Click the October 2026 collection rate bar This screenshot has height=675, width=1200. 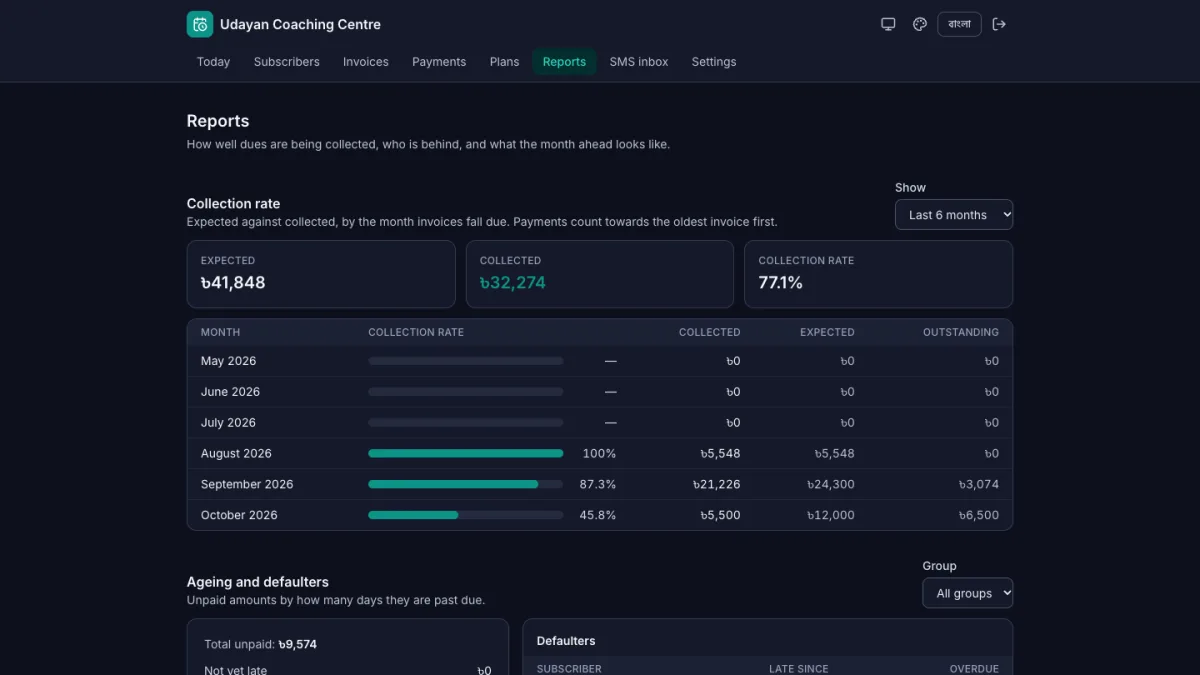pyautogui.click(x=466, y=515)
